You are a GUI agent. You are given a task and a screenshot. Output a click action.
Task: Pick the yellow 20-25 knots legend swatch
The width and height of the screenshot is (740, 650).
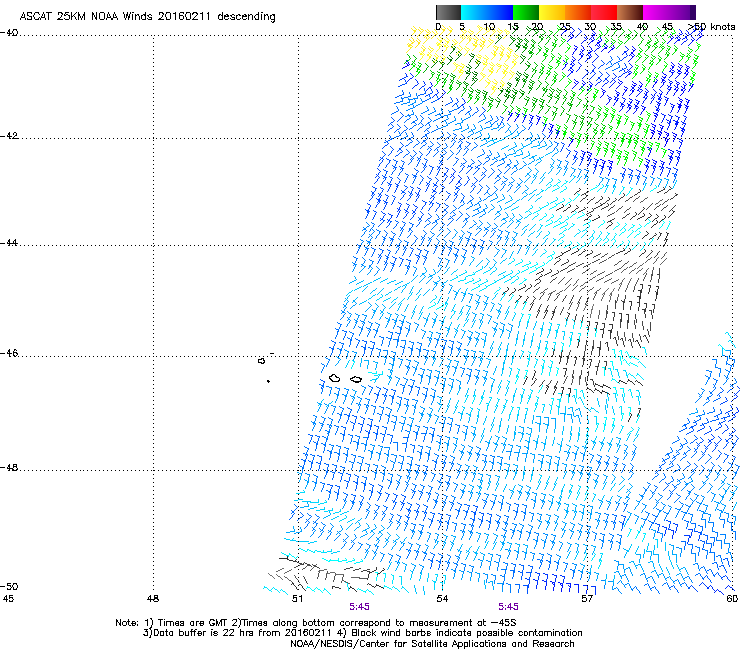pyautogui.click(x=551, y=12)
